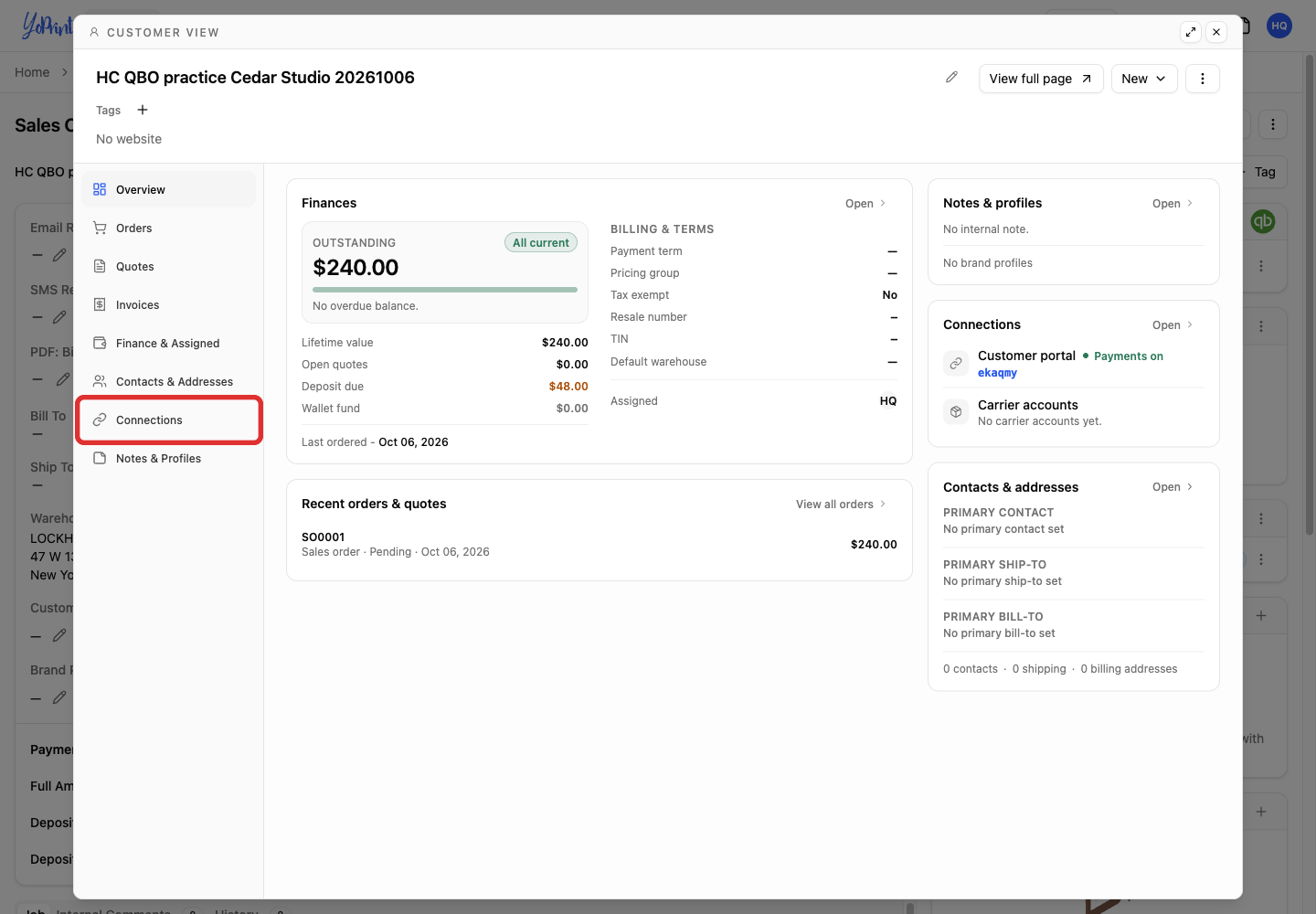Click the HQ avatar in top right corner
Screen dimensions: 1316x914
pos(1279,26)
